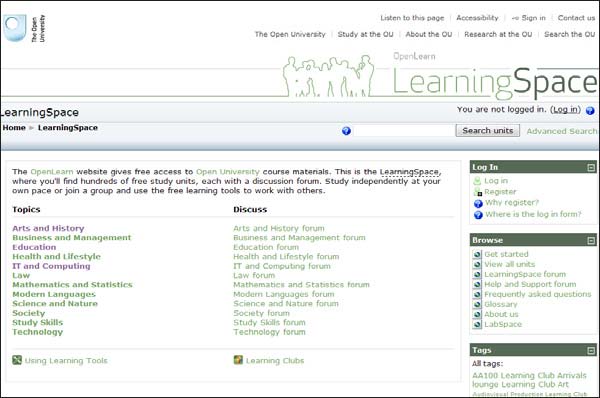600x398 pixels.
Task: Open The Open University top nav link
Action: coord(290,34)
